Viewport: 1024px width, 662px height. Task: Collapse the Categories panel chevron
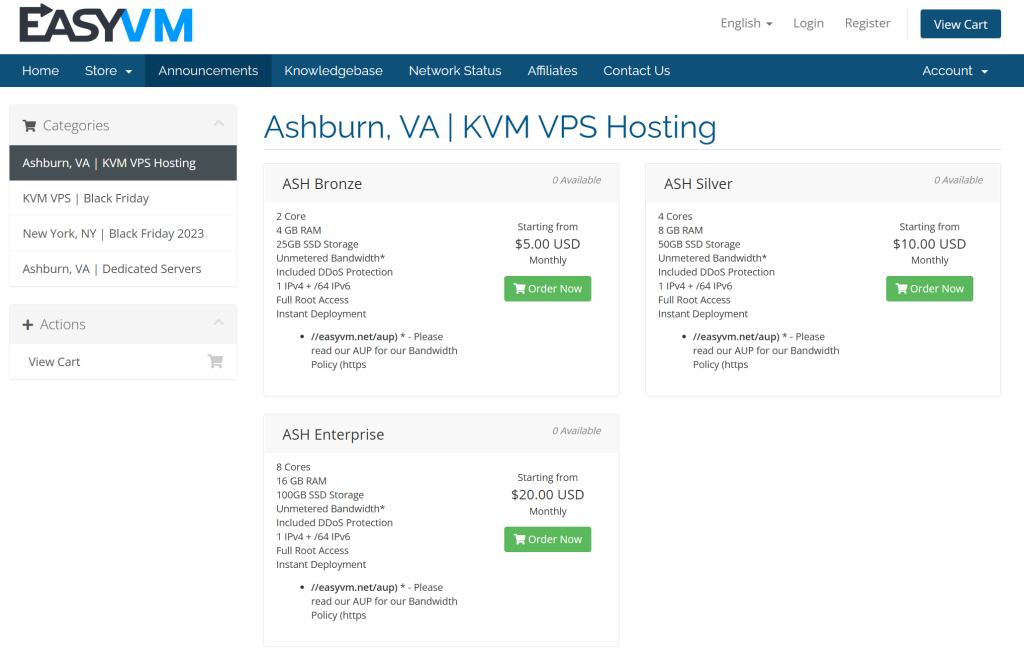click(x=219, y=125)
